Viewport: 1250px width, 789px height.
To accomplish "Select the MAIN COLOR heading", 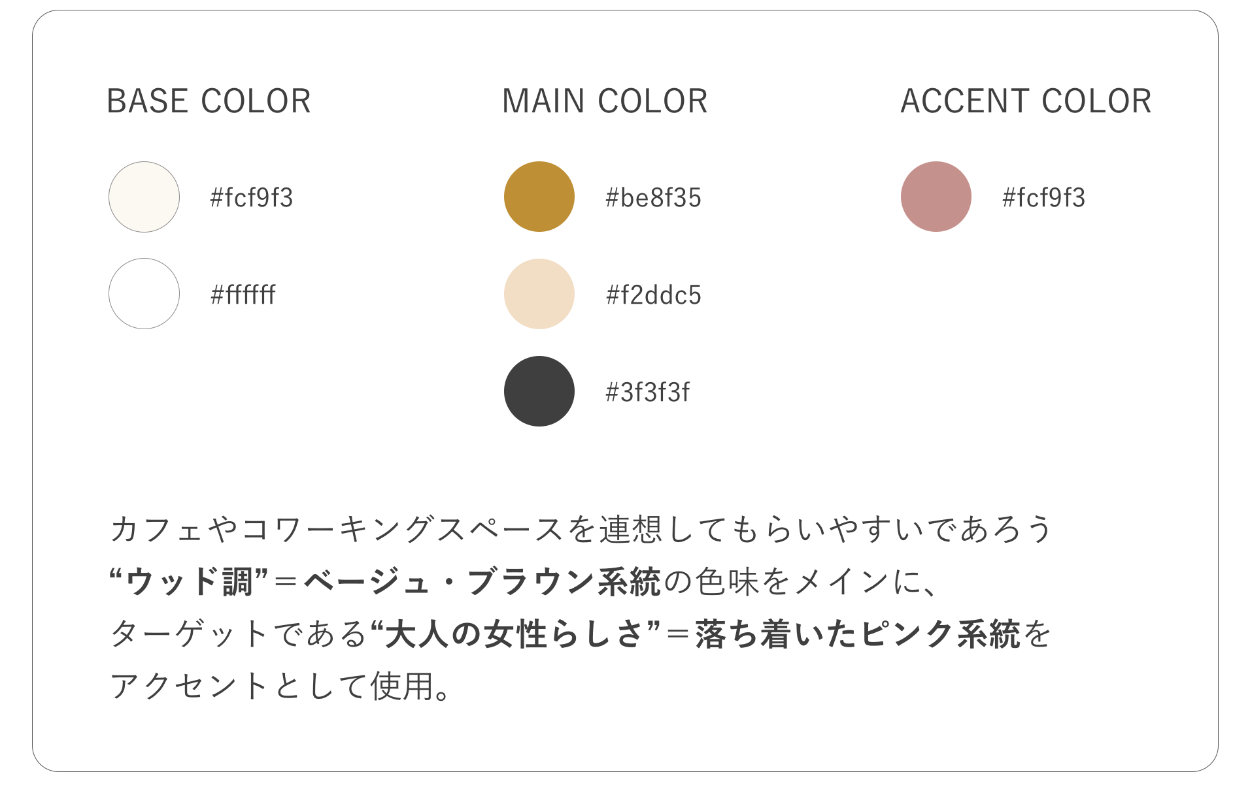I will (604, 101).
